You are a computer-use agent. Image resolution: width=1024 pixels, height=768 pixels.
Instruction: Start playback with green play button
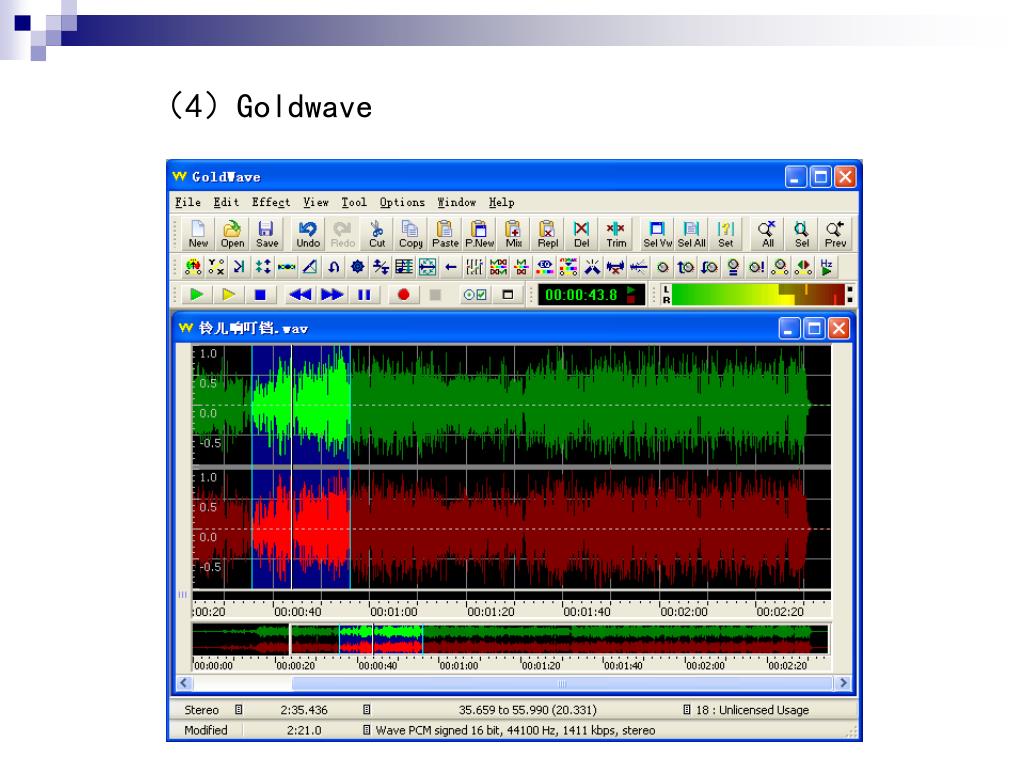[196, 295]
